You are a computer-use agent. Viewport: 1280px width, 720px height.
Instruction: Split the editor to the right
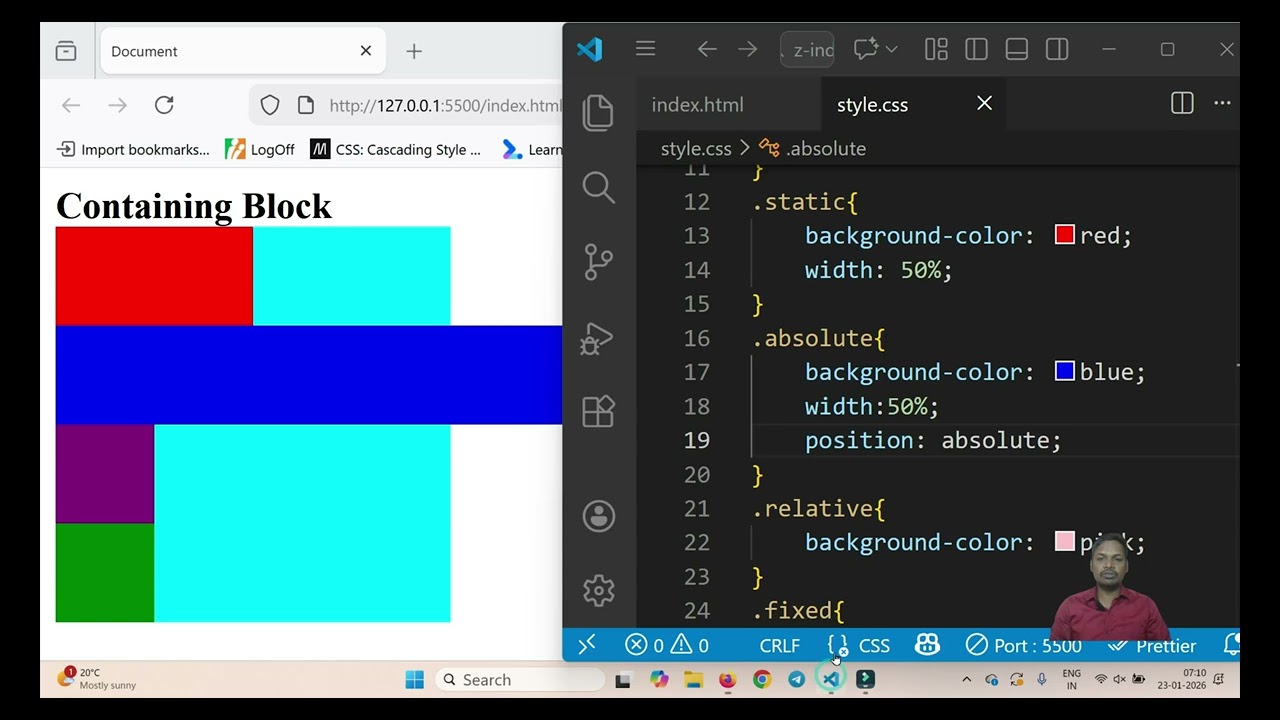(1182, 103)
